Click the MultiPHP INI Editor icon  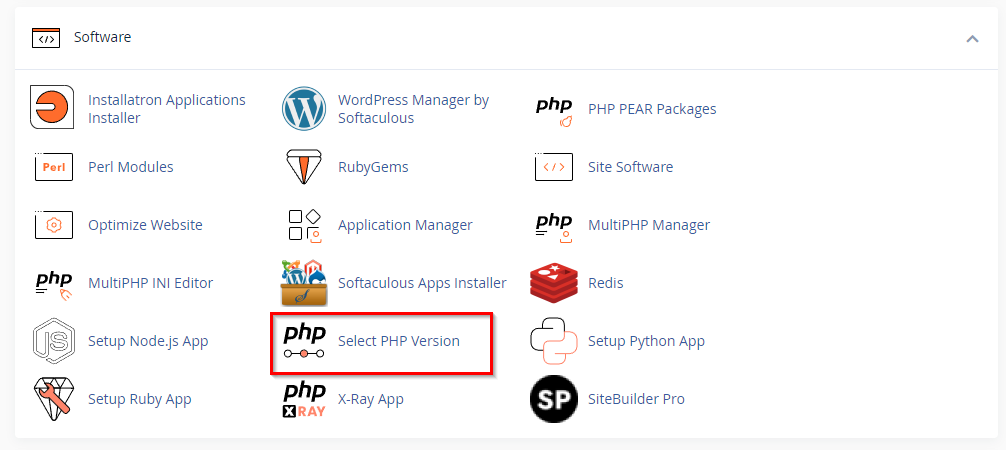point(54,286)
